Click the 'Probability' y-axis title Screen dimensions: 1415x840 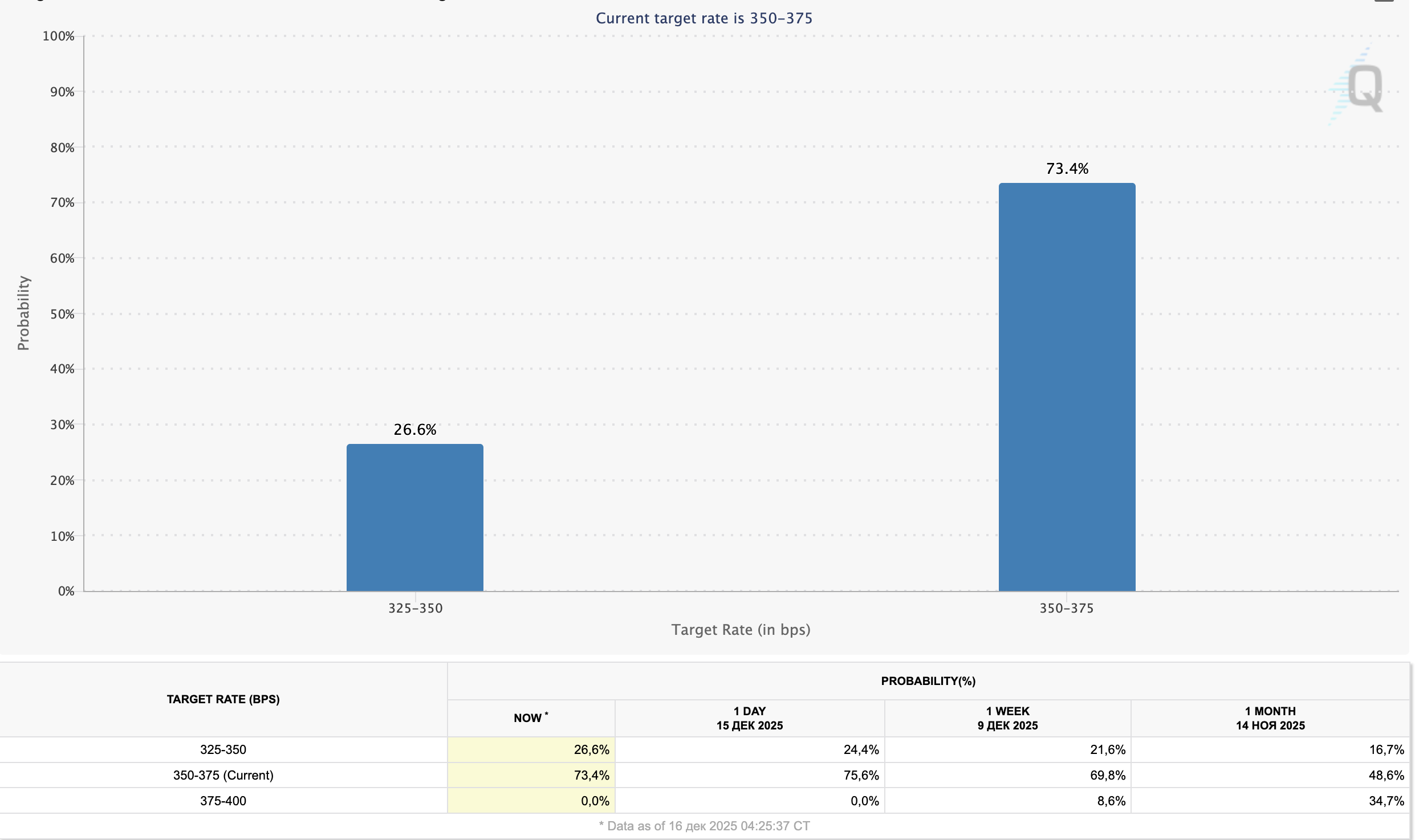[x=23, y=313]
